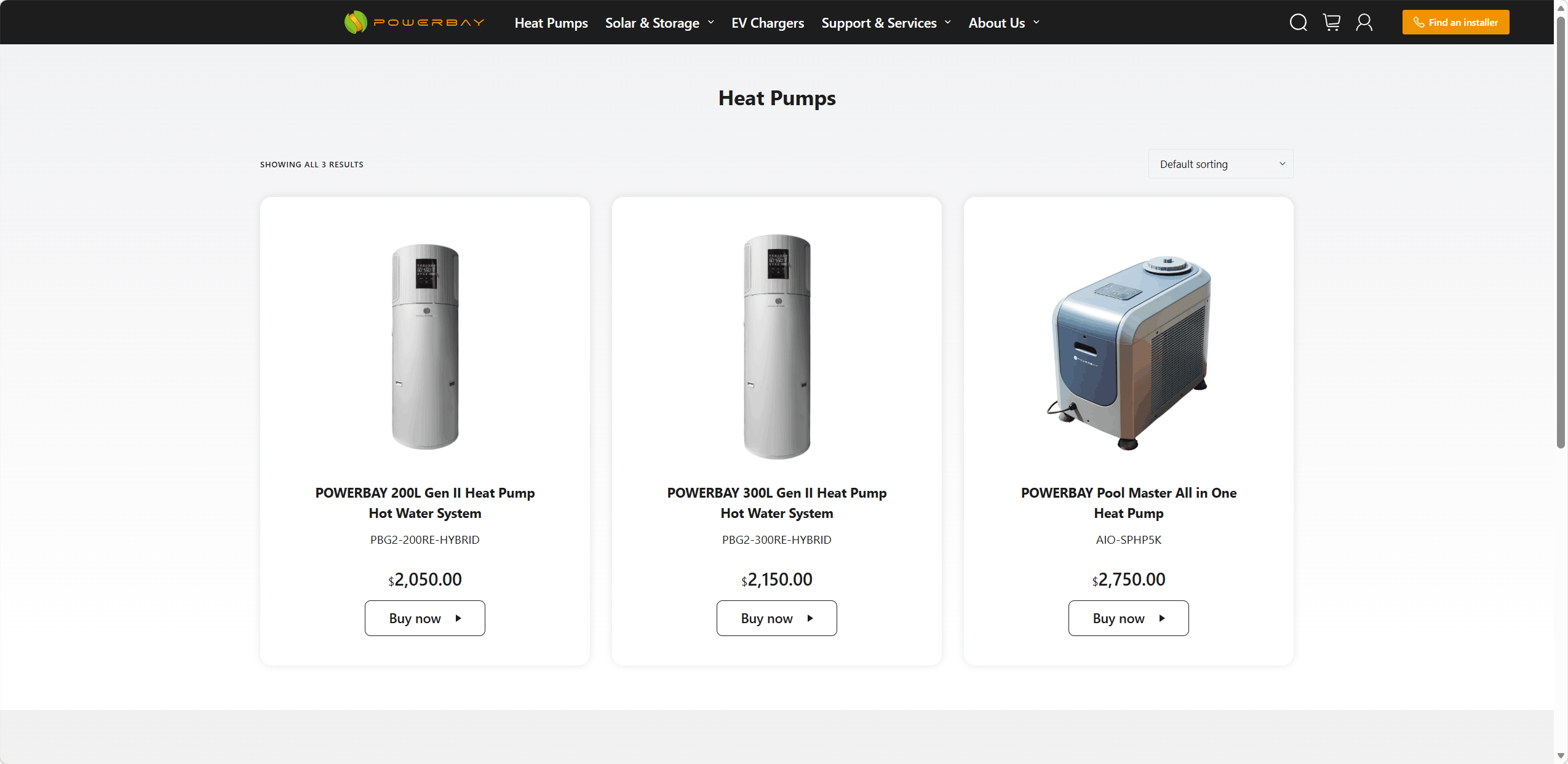Open the search magnifier icon

coord(1298,23)
